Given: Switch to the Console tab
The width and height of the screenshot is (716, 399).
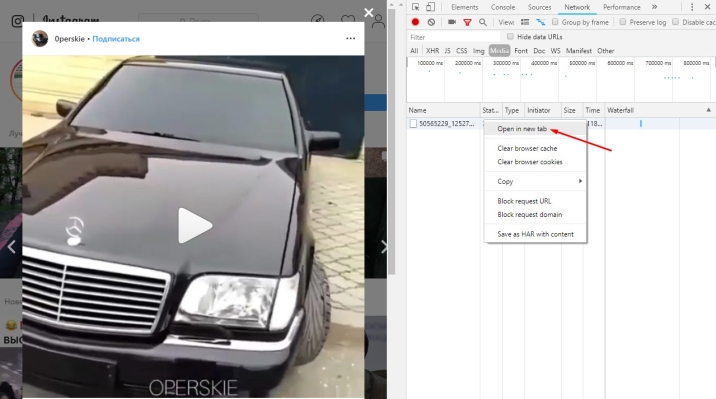Looking at the screenshot, I should [x=503, y=7].
